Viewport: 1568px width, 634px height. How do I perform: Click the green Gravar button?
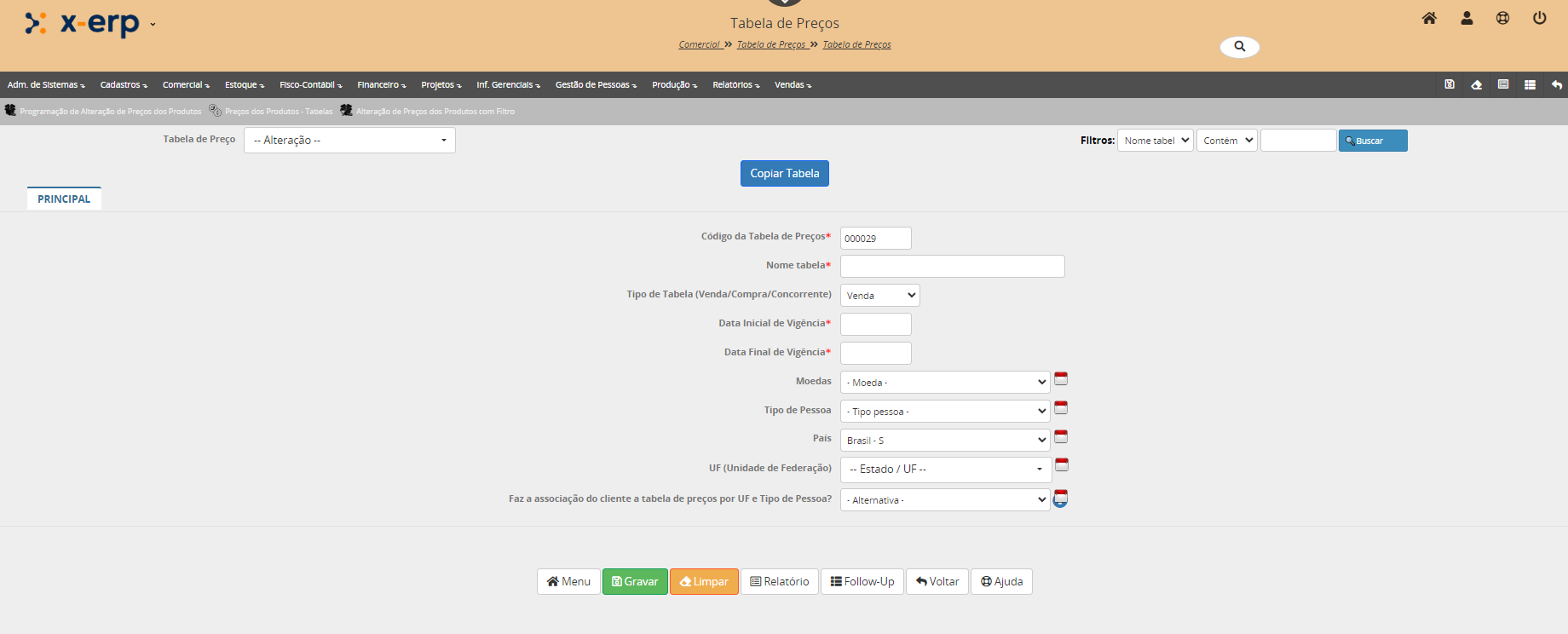(x=635, y=582)
